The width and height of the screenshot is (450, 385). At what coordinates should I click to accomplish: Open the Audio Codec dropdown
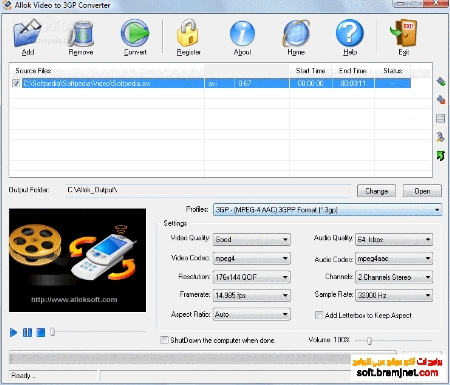pos(394,258)
